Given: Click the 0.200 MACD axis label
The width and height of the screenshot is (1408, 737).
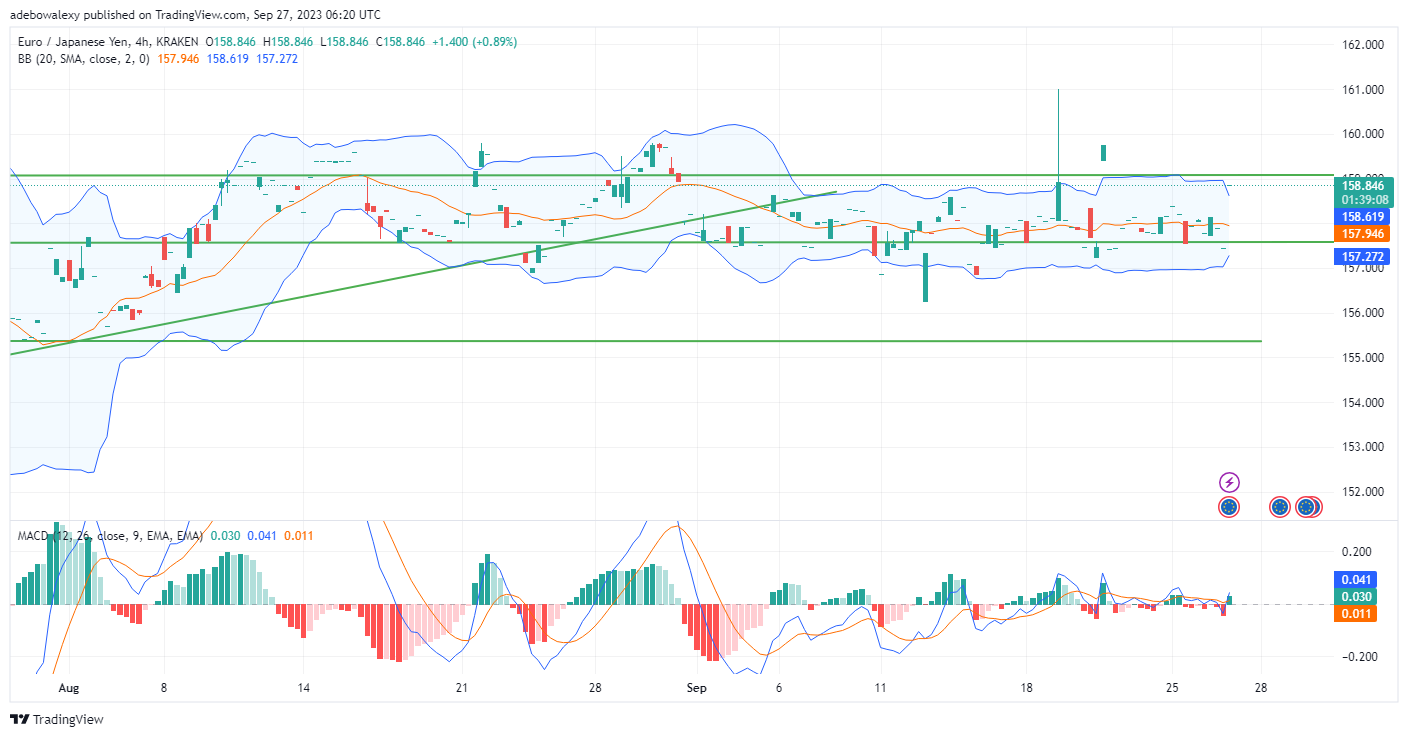Looking at the screenshot, I should (x=1357, y=552).
